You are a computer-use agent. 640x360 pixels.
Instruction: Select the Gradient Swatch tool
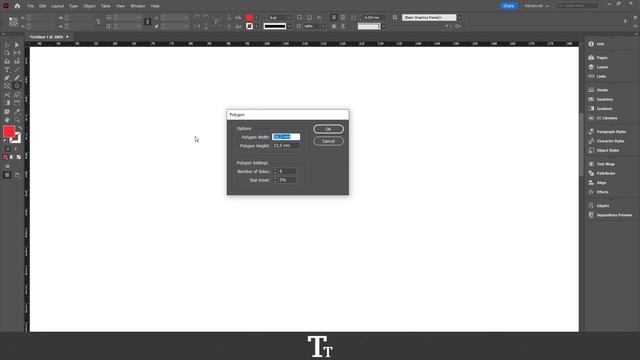coord(7,103)
